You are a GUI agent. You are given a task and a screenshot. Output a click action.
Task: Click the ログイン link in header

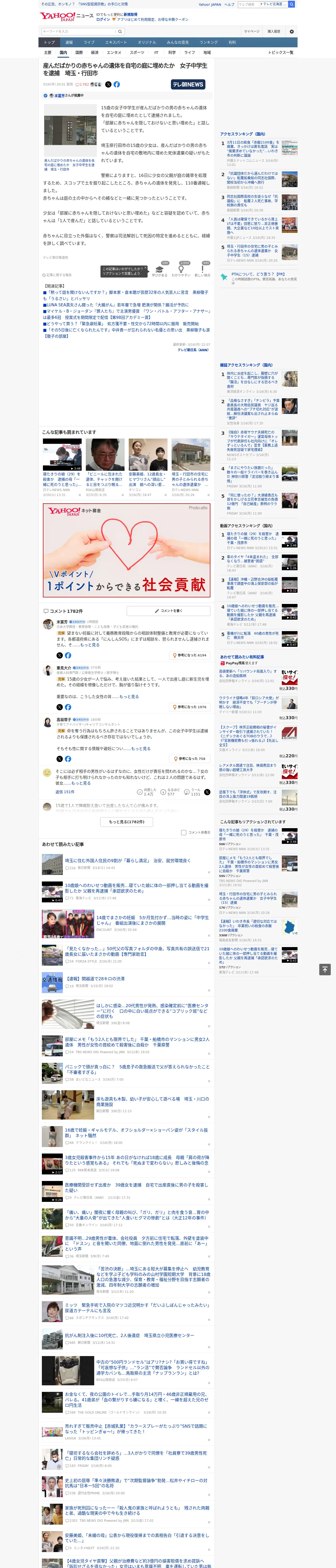click(x=103, y=20)
